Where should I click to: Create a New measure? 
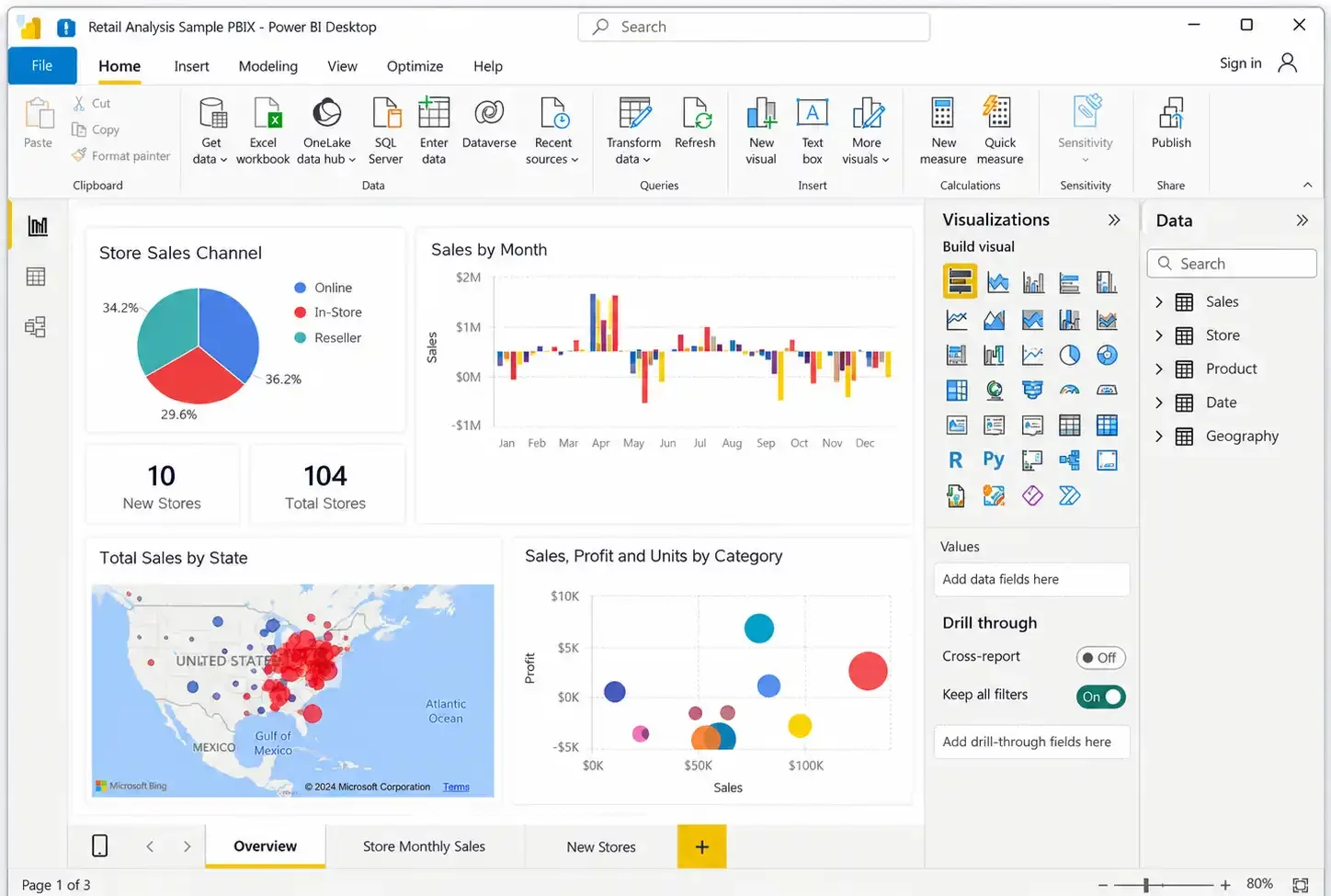943,131
